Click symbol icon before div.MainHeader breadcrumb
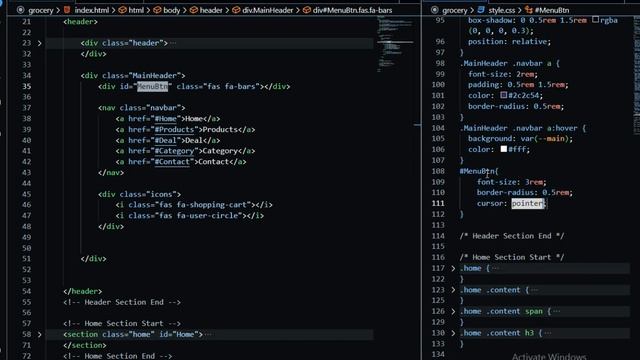Image resolution: width=640 pixels, height=360 pixels. pyautogui.click(x=236, y=10)
